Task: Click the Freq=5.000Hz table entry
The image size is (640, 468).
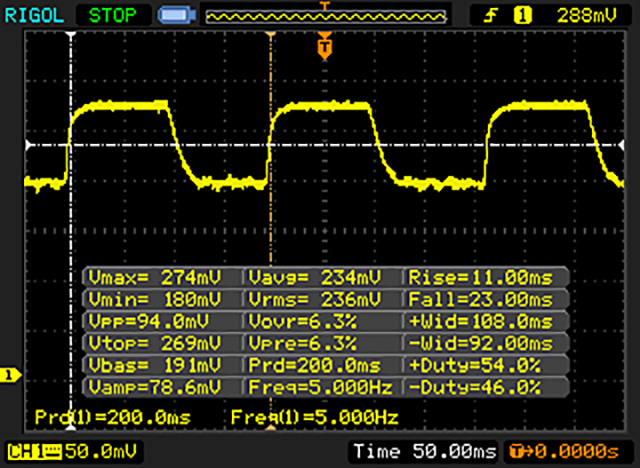Action: point(320,387)
